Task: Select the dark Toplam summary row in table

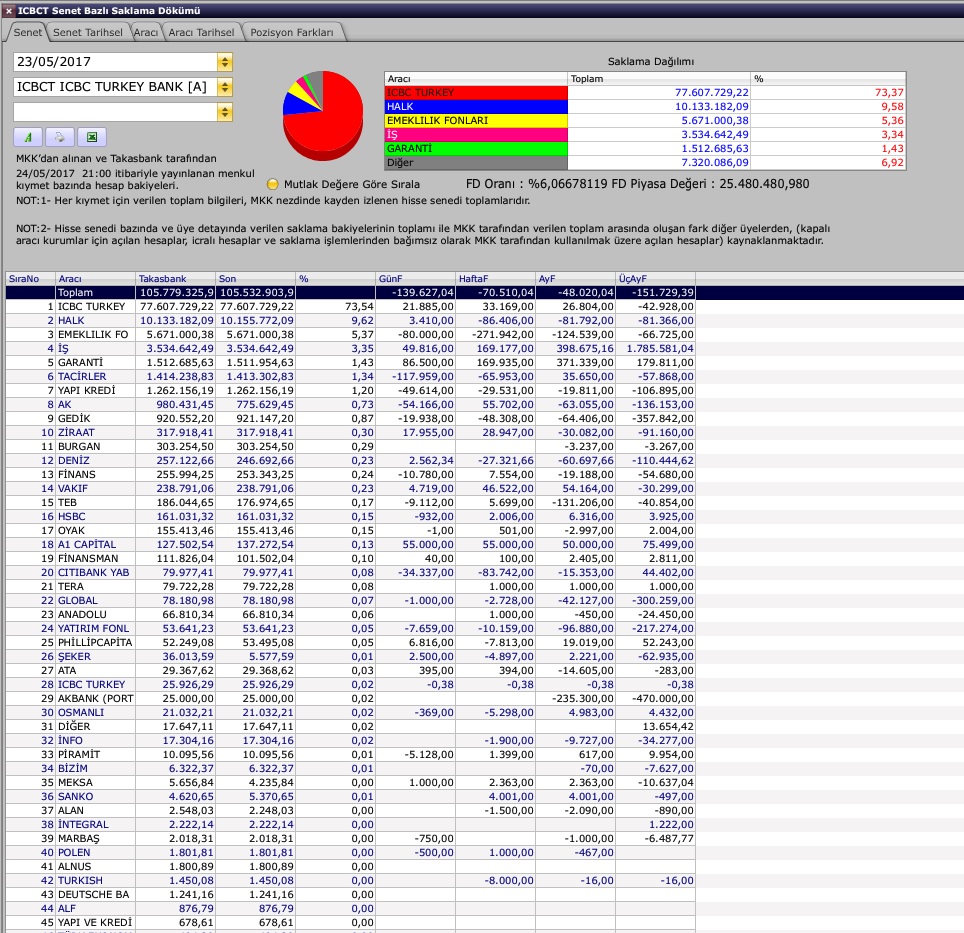Action: (x=350, y=293)
